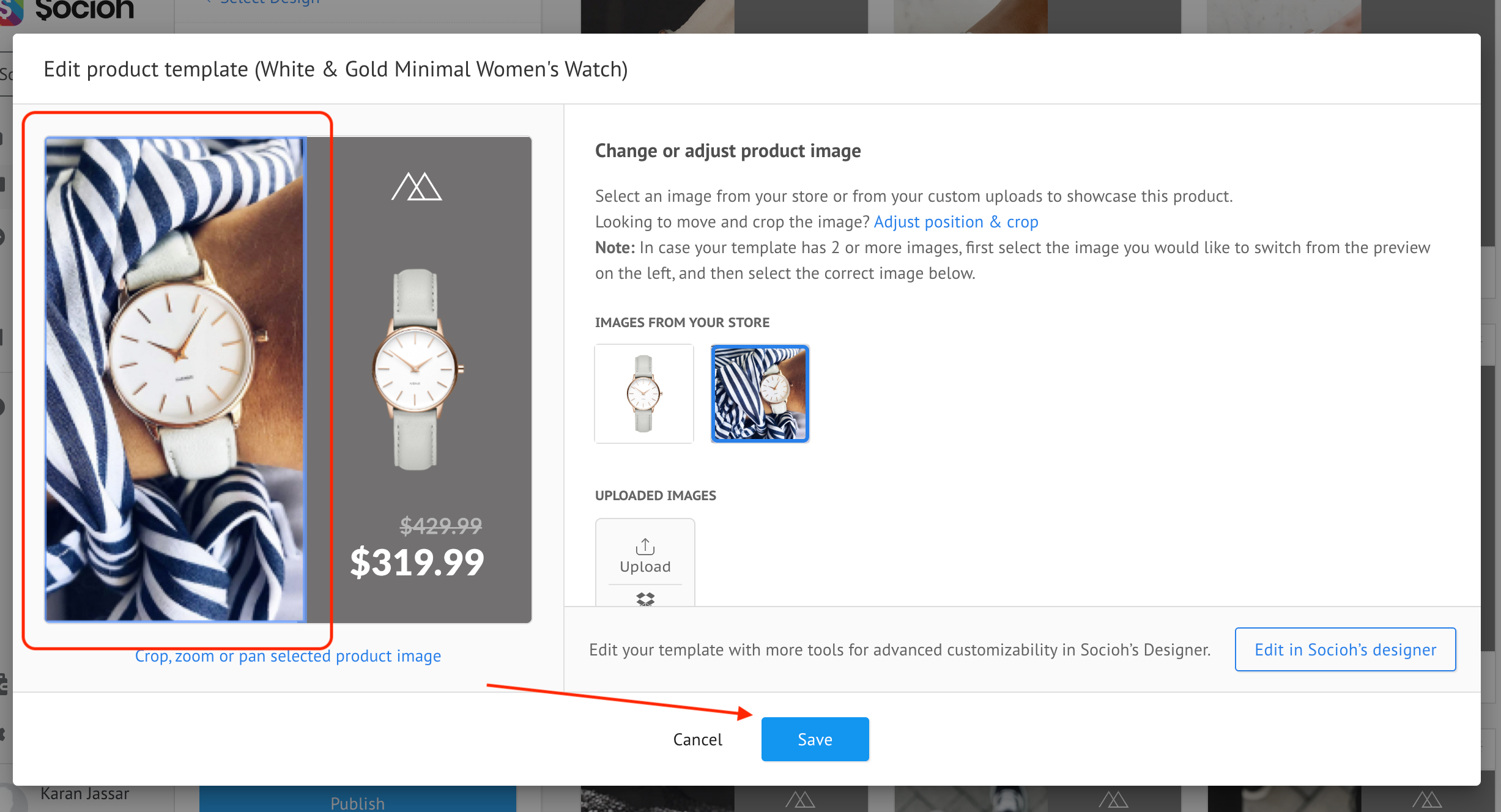Select the grey strap watch in preview
This screenshot has width=1501, height=812.
[417, 370]
